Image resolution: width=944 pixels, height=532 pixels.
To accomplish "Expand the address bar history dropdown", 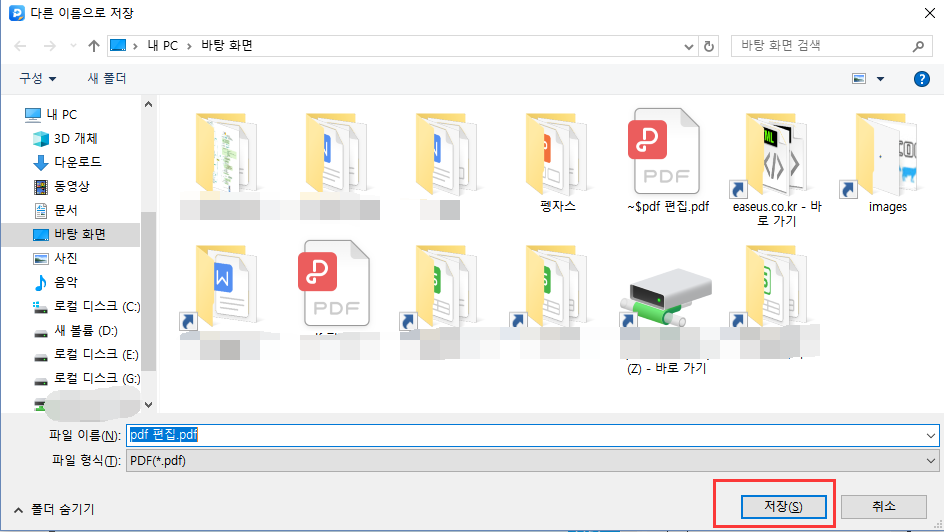I will point(689,46).
